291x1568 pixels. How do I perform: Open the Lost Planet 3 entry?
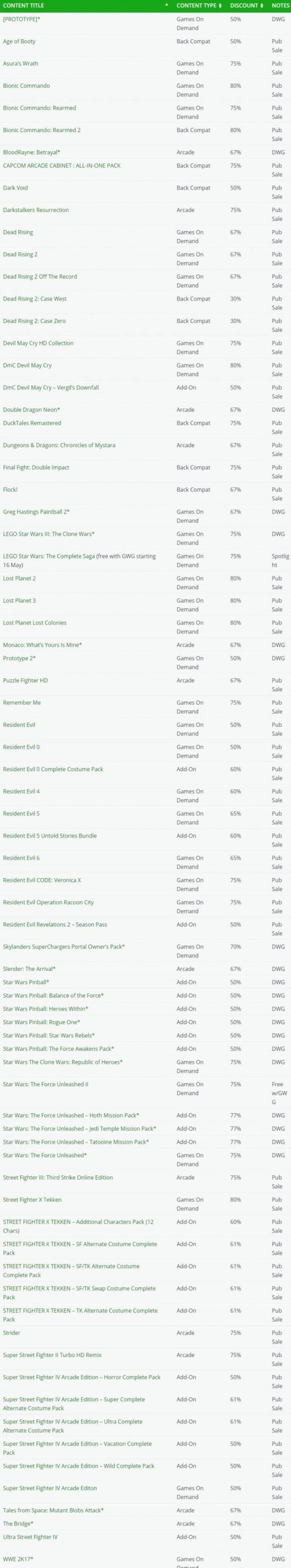[19, 601]
